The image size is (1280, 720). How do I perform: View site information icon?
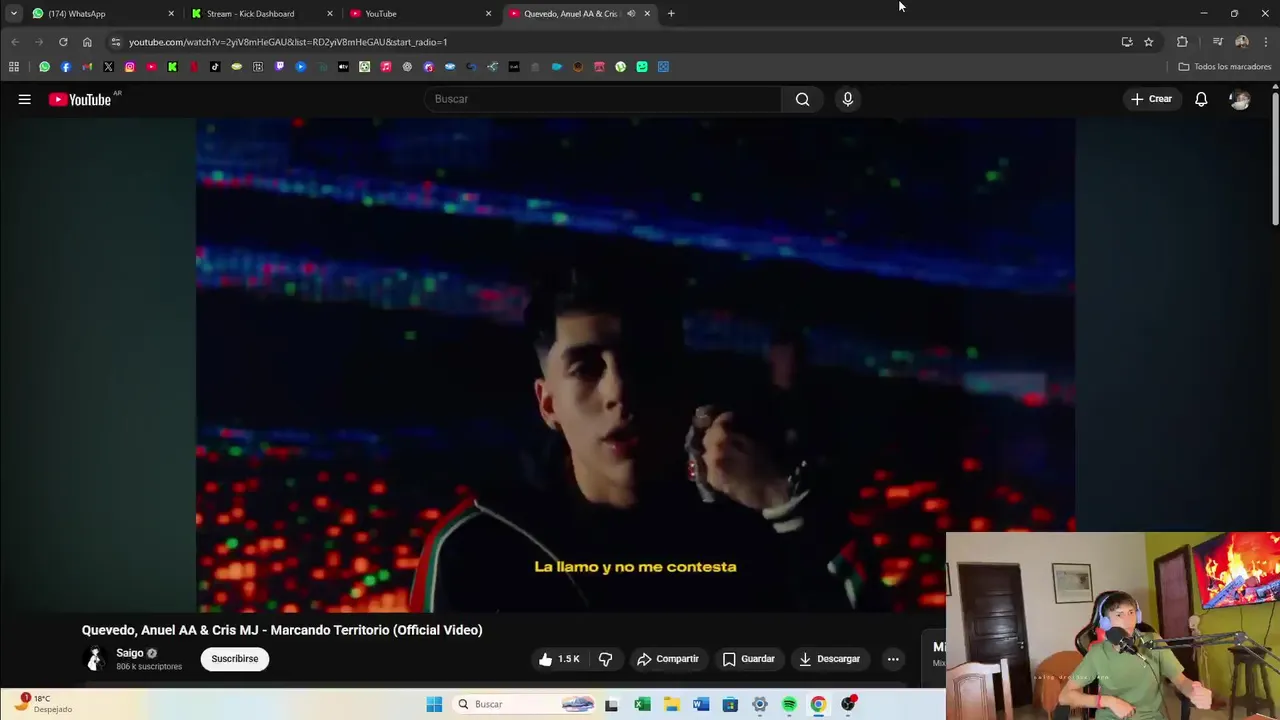[x=115, y=42]
